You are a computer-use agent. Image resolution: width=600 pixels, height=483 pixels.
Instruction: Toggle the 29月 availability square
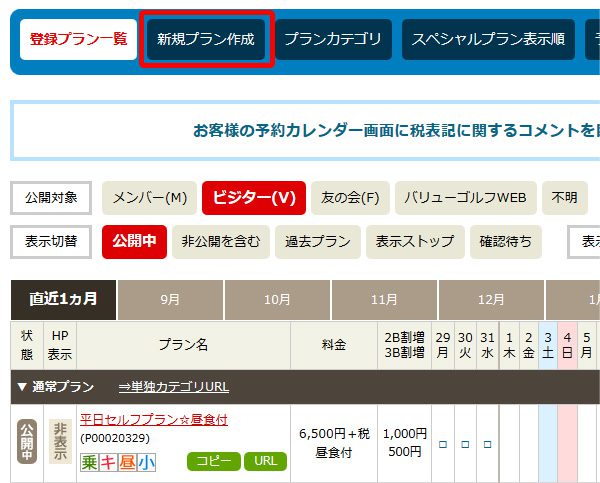coord(443,444)
